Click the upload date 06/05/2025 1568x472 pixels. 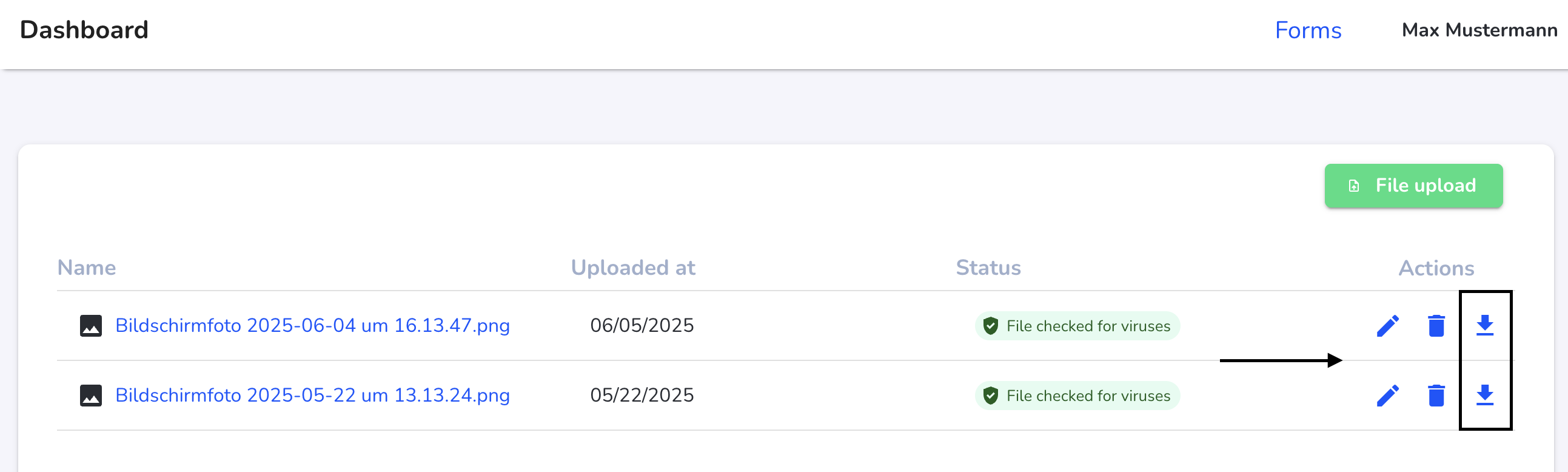pyautogui.click(x=642, y=326)
